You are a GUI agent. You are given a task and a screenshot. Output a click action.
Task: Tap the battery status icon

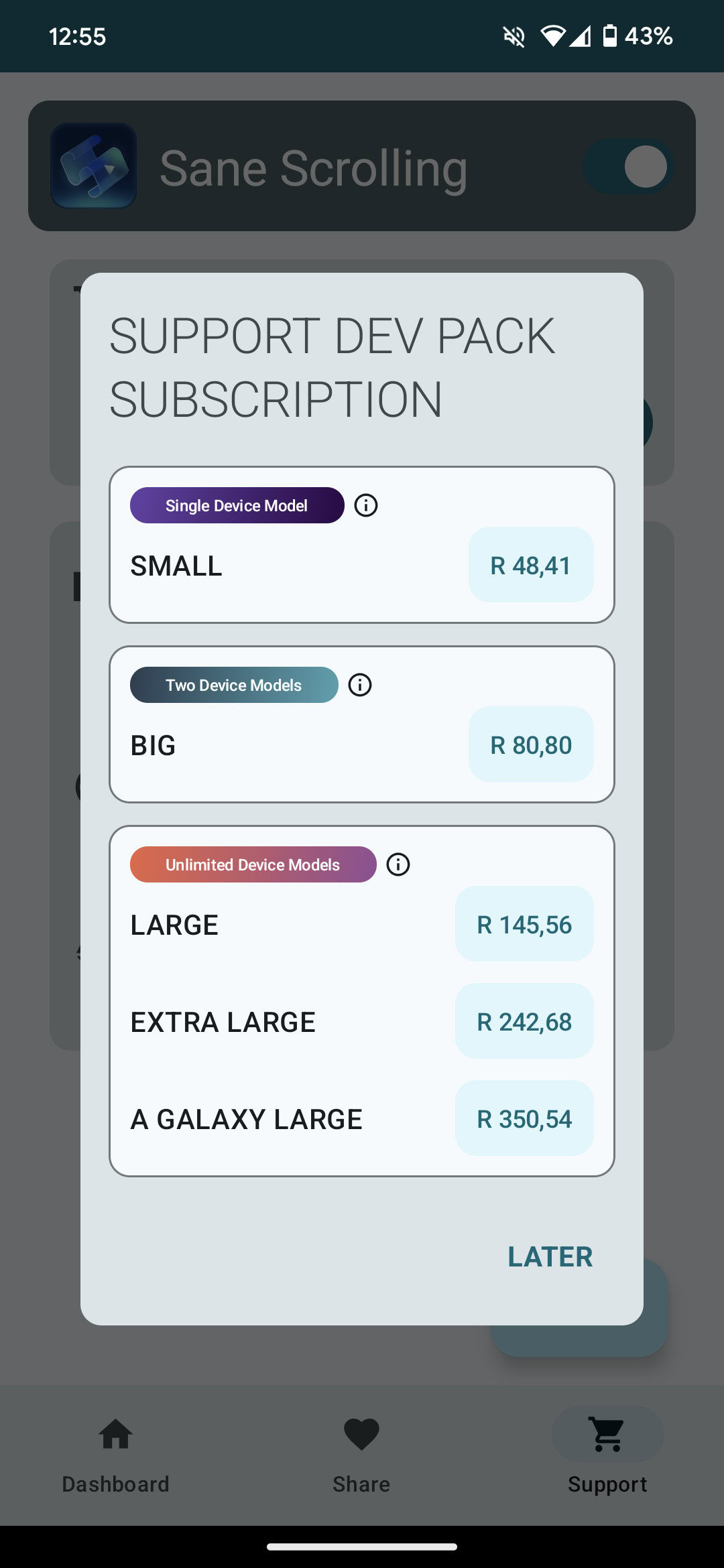(x=609, y=36)
